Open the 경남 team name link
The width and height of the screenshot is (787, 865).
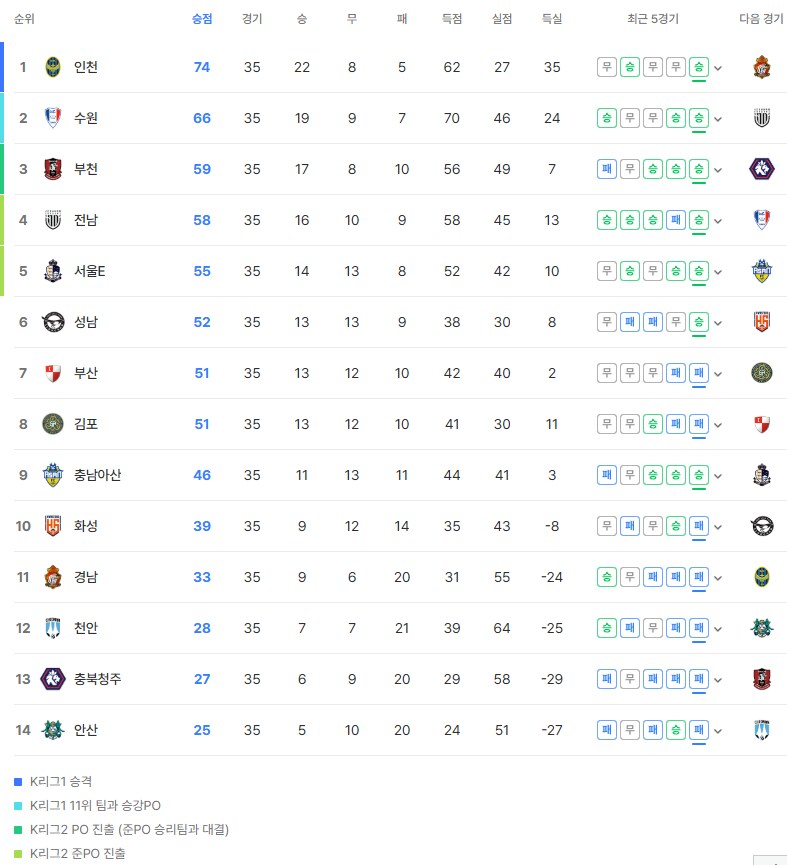[x=86, y=577]
